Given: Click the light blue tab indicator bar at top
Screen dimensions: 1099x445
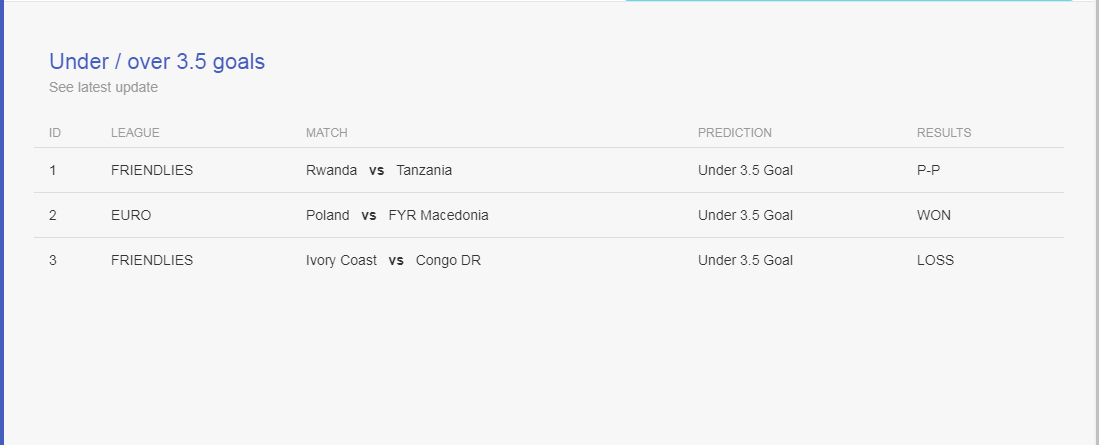Looking at the screenshot, I should point(849,1).
